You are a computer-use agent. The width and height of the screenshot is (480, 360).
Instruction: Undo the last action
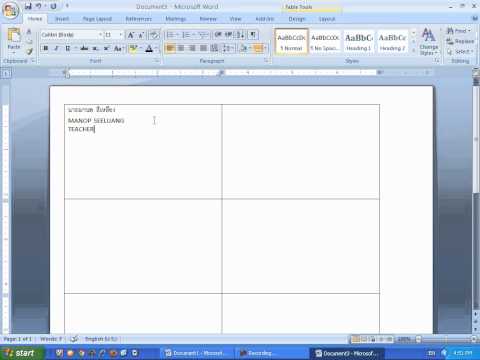39,6
